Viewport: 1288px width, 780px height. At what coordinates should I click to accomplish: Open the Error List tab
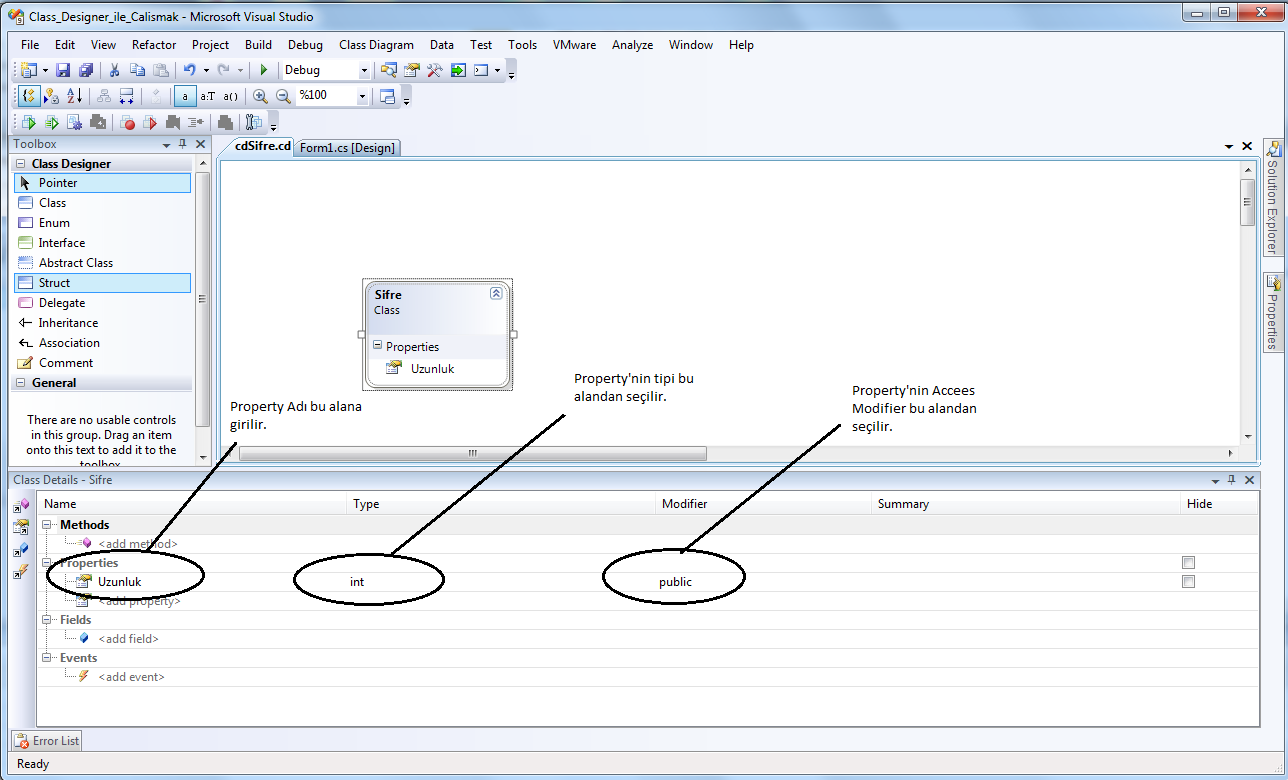(x=47, y=741)
